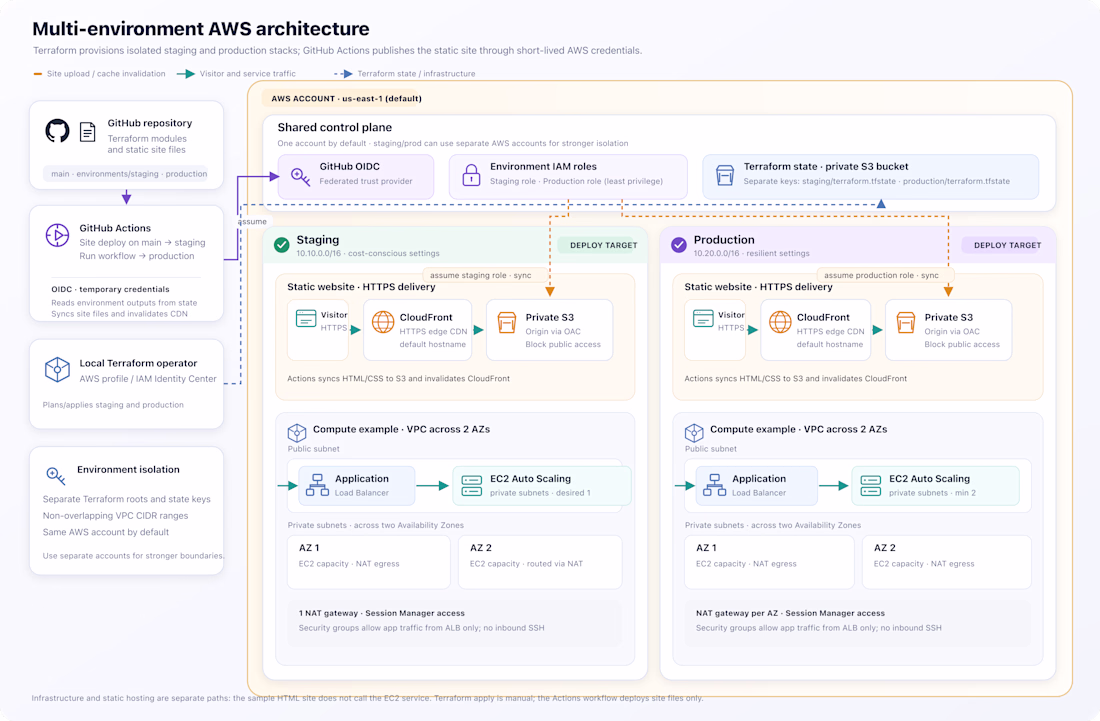Screen dimensions: 1100x721
Task: Click the CloudFront globe icon in Staging
Action: click(383, 322)
